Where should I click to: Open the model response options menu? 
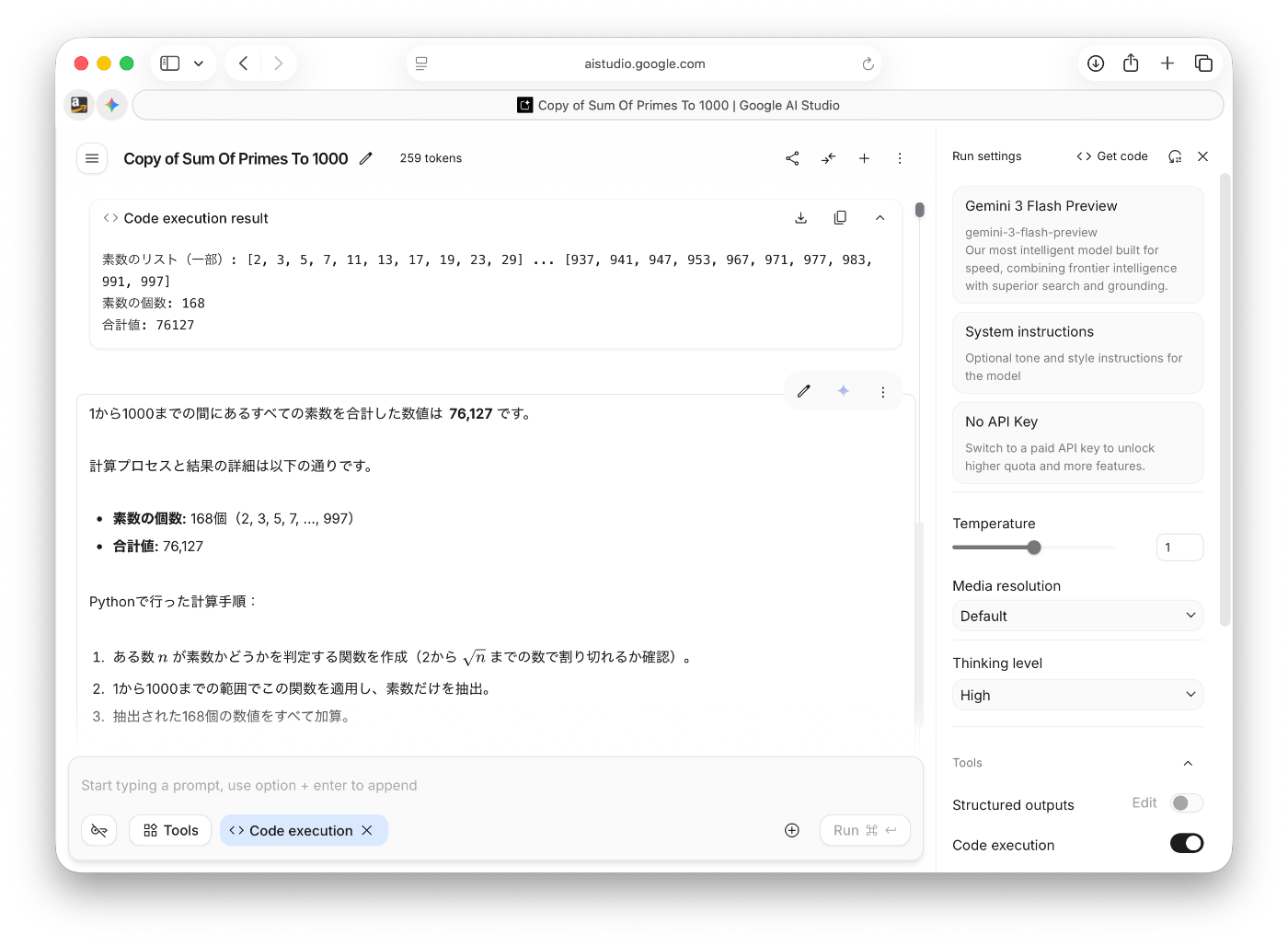[x=882, y=390]
